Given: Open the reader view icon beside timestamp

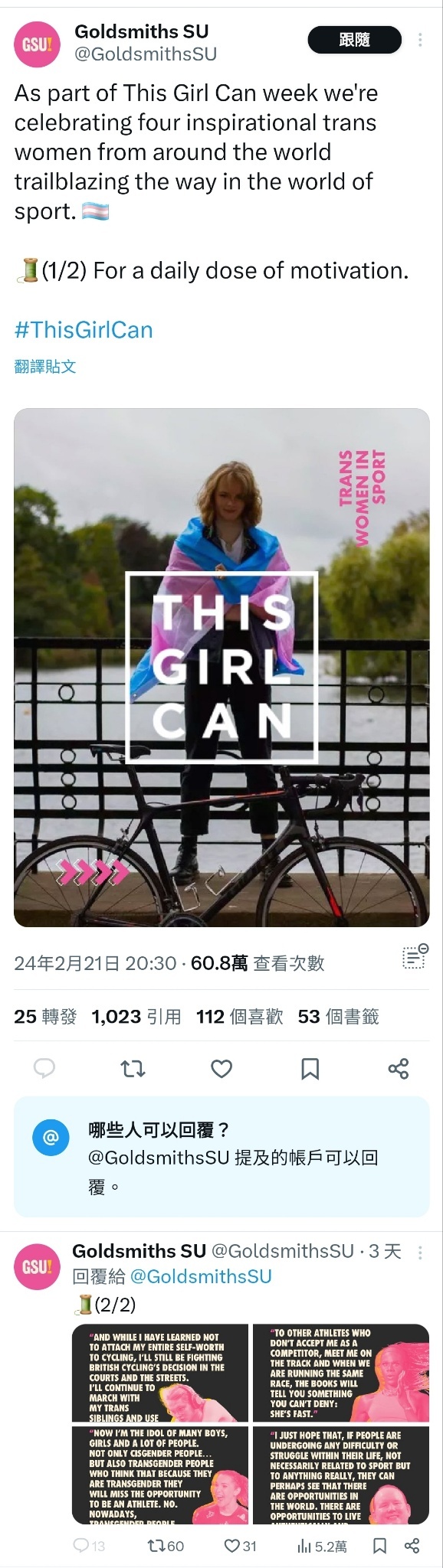Looking at the screenshot, I should [415, 956].
